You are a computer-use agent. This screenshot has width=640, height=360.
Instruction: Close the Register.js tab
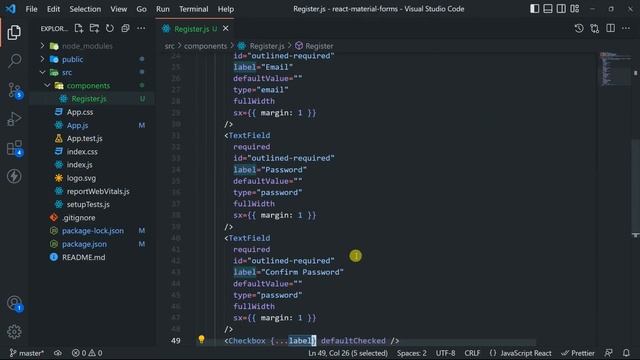[226, 29]
